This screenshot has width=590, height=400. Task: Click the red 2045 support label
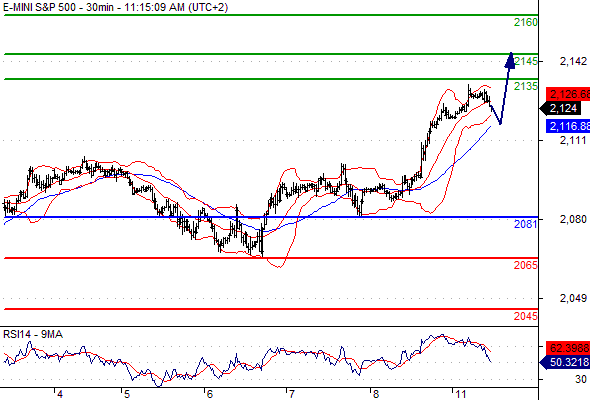(526, 316)
